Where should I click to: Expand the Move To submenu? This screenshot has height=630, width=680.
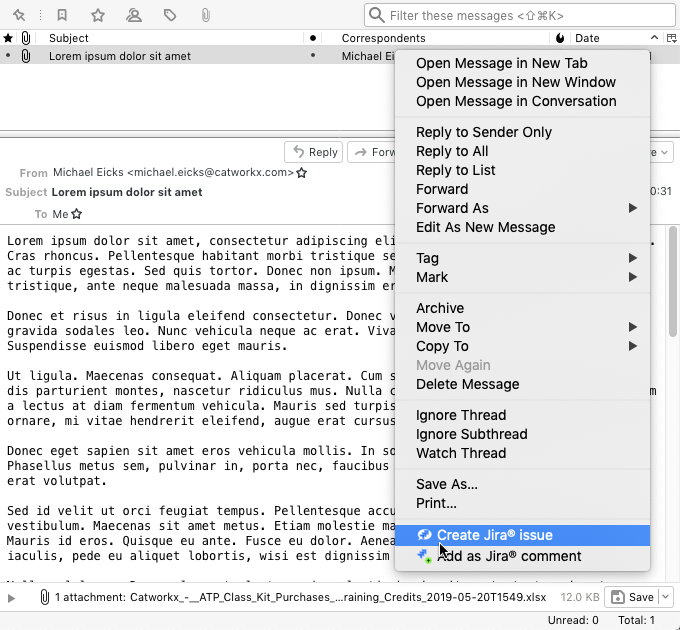point(632,327)
